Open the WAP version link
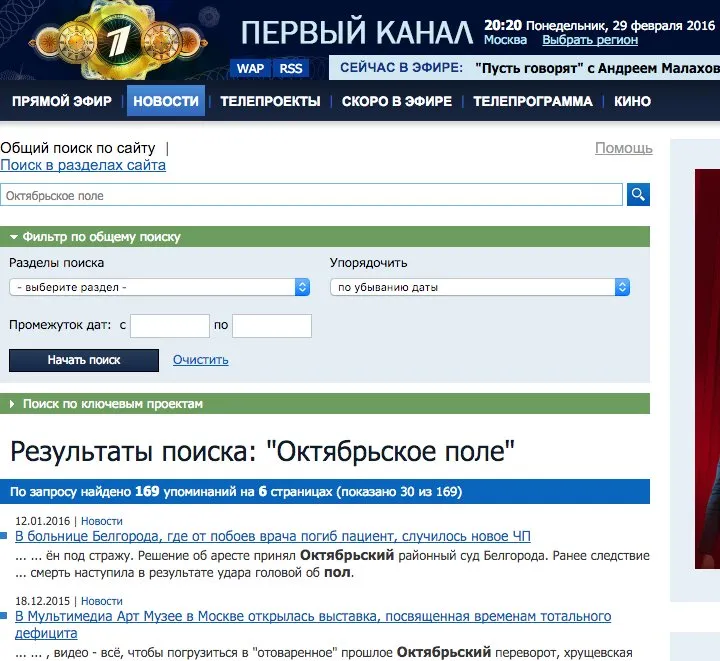This screenshot has width=720, height=661. [x=250, y=69]
